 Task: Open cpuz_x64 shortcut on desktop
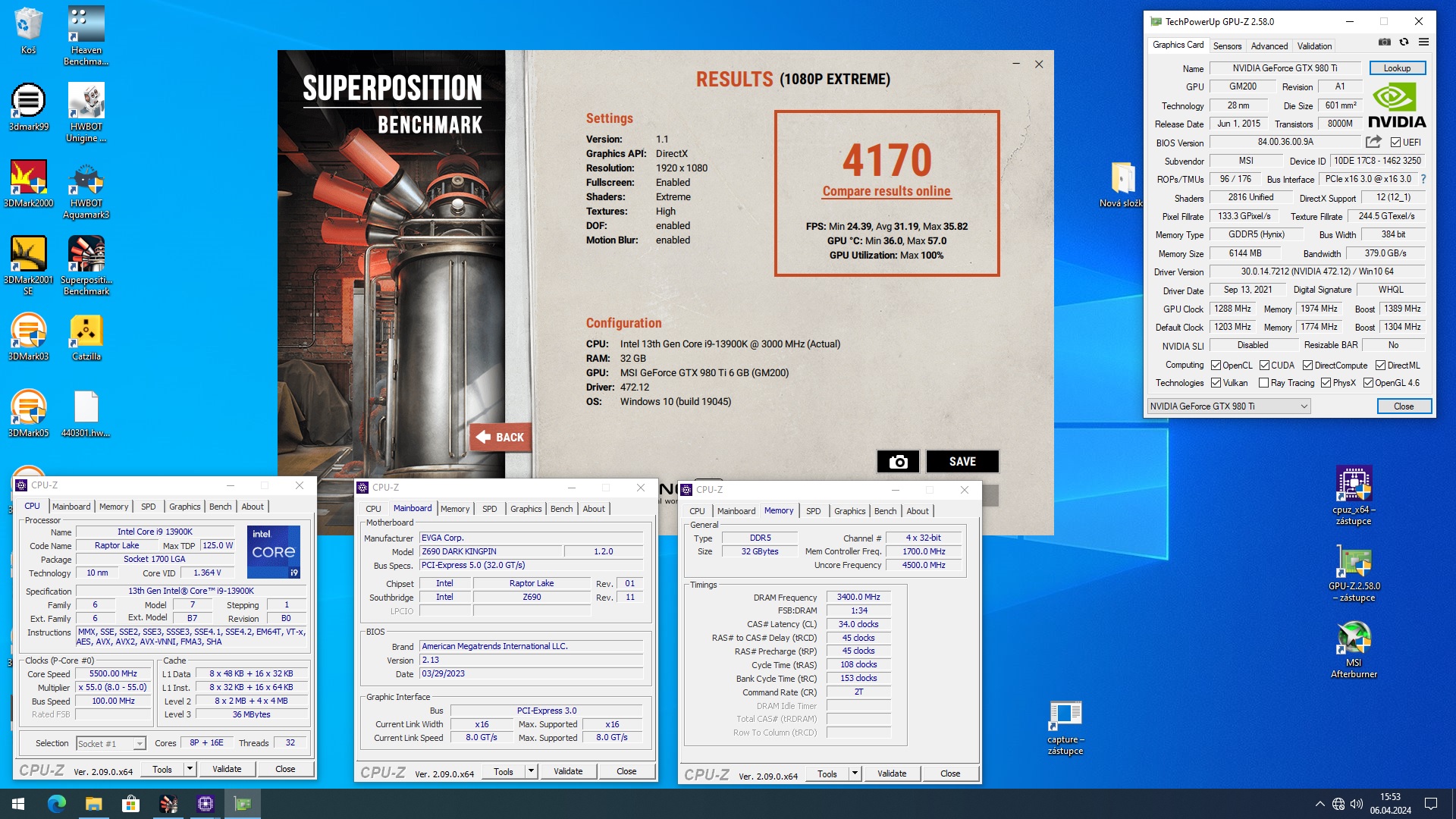click(x=1354, y=496)
